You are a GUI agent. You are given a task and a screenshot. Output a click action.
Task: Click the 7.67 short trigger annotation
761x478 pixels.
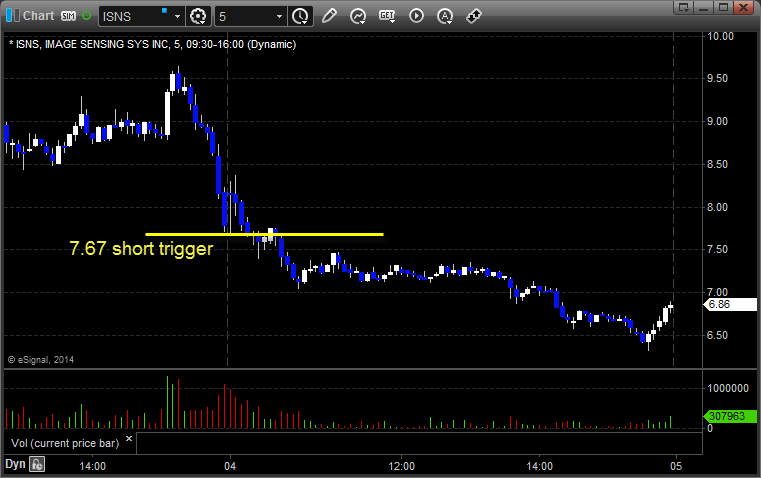pos(141,248)
